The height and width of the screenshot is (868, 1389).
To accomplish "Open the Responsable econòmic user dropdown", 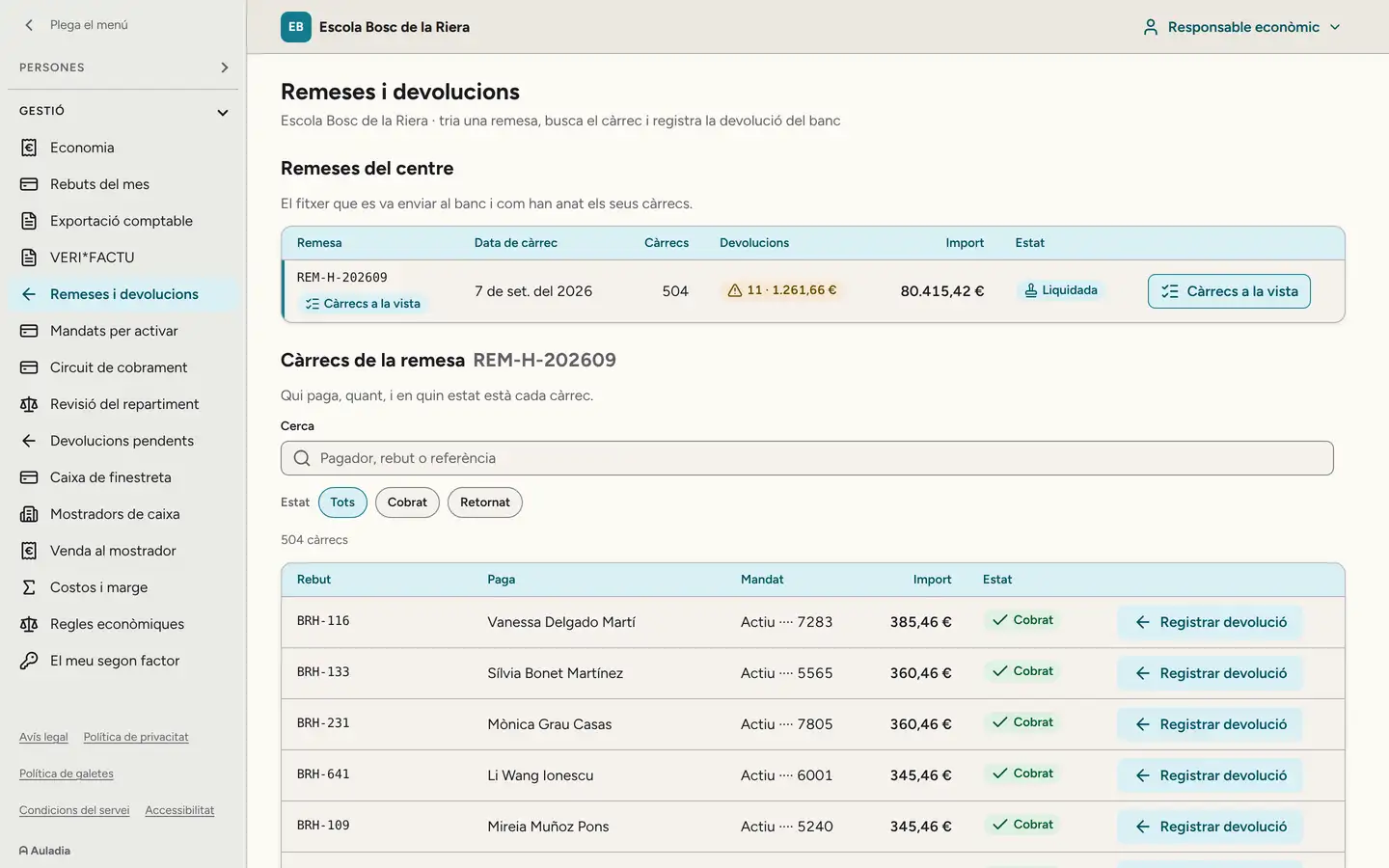I will (x=1242, y=27).
